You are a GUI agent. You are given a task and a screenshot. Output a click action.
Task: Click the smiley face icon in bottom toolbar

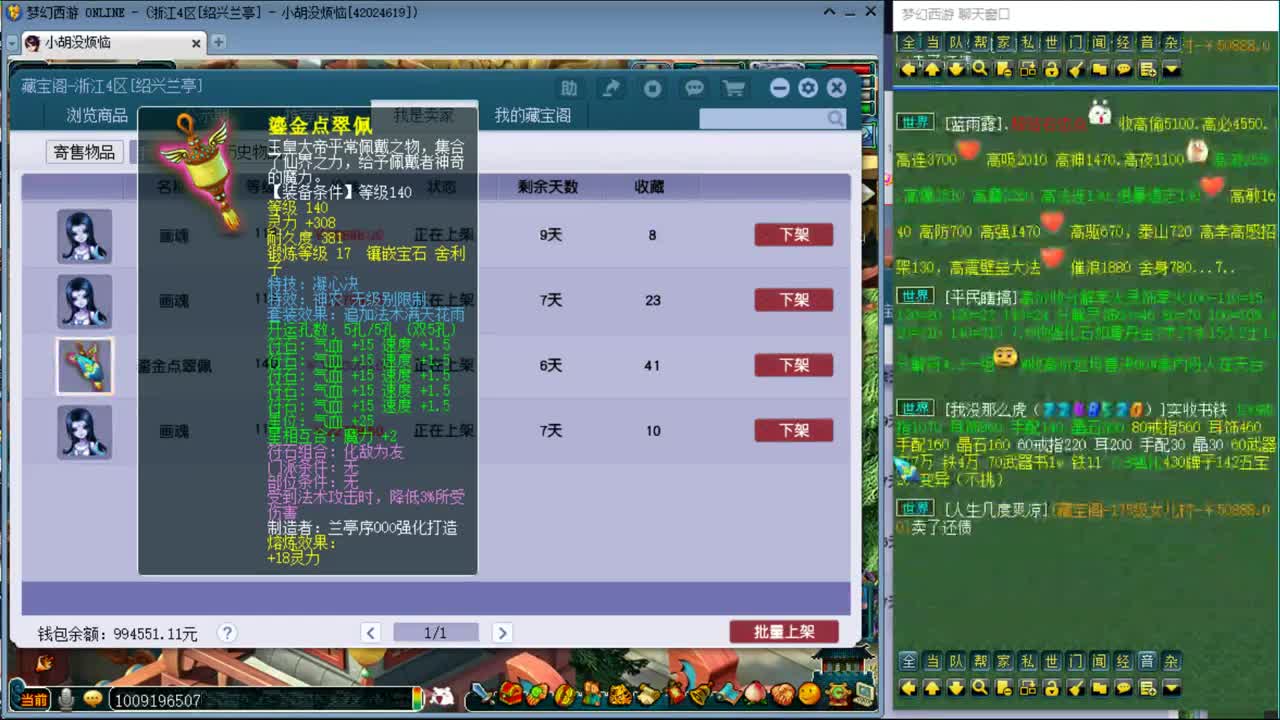tap(809, 693)
